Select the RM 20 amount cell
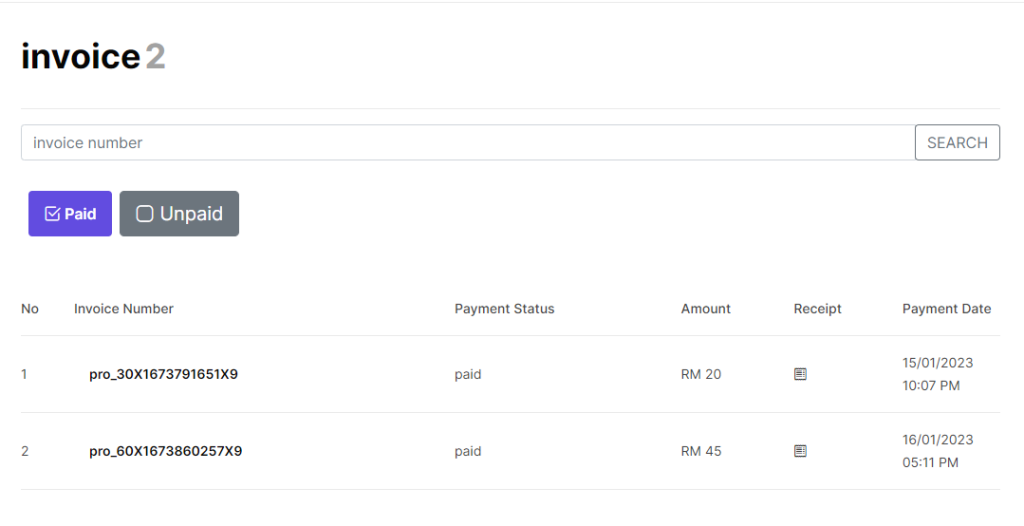Screen dimensions: 1024x526 pyautogui.click(x=701, y=374)
